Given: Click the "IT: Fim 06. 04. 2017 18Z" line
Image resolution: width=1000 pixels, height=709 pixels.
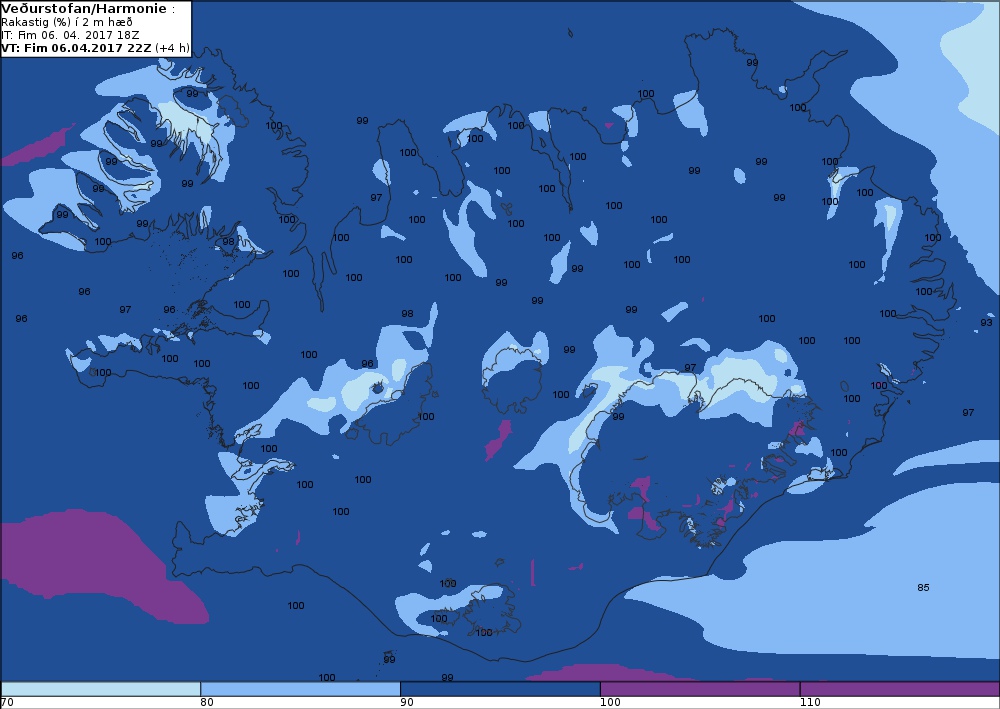Looking at the screenshot, I should click(x=70, y=35).
